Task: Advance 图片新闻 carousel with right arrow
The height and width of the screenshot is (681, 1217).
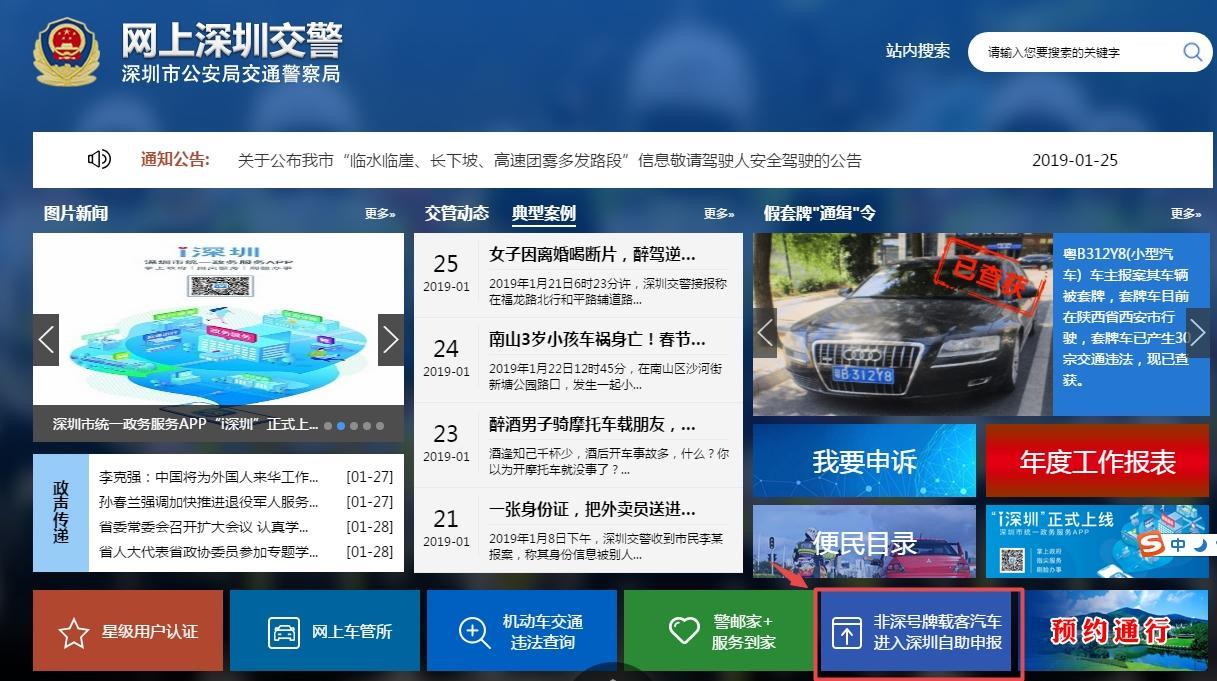Action: [x=390, y=340]
